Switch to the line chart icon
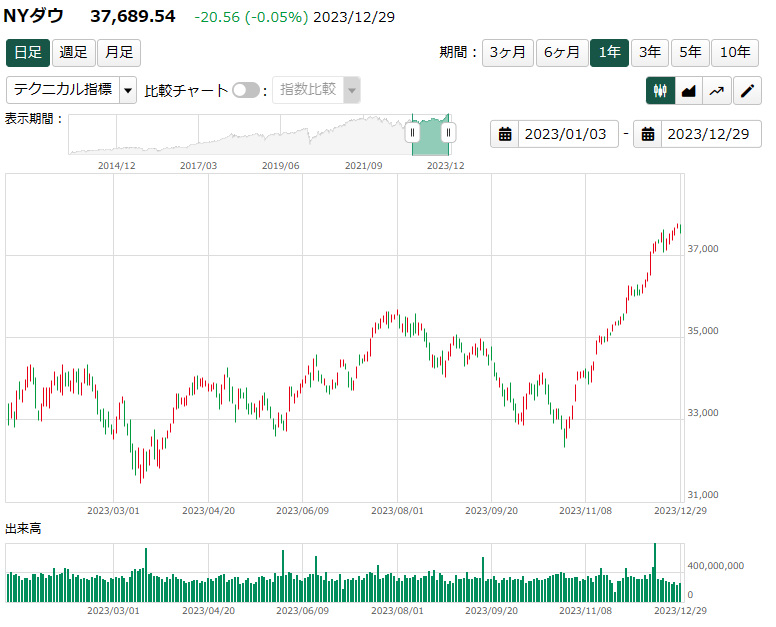This screenshot has width=776, height=627. [x=717, y=91]
